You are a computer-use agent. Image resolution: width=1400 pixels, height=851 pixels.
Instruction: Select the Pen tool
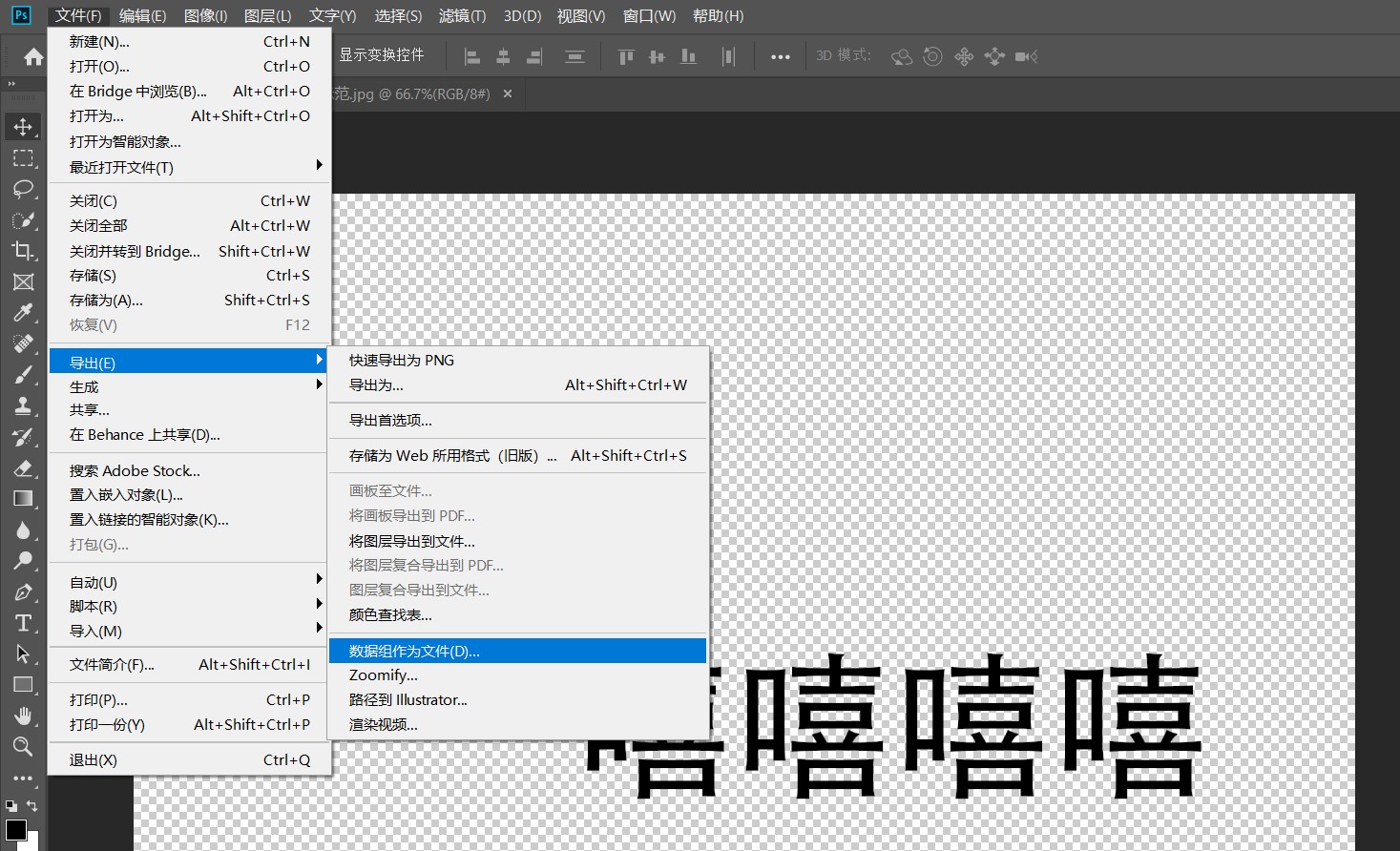[23, 592]
